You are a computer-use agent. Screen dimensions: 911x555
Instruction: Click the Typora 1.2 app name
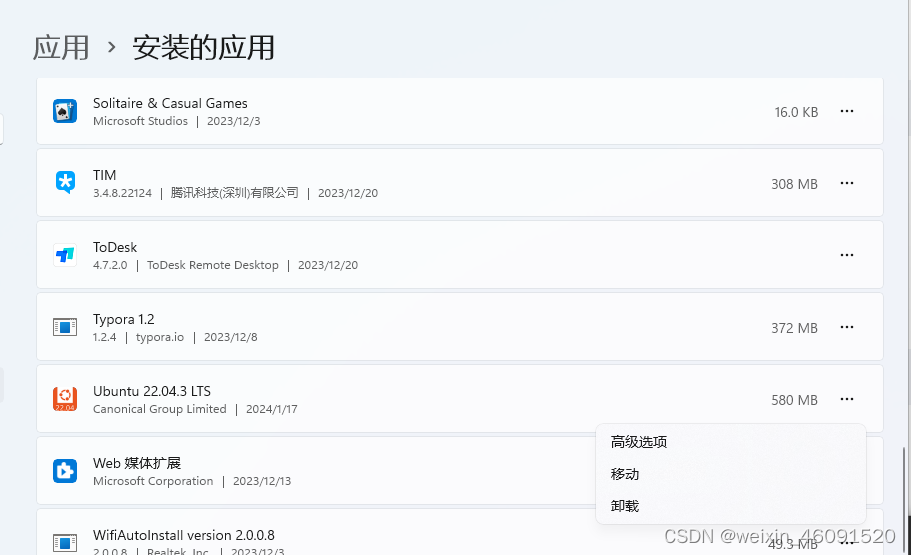124,319
